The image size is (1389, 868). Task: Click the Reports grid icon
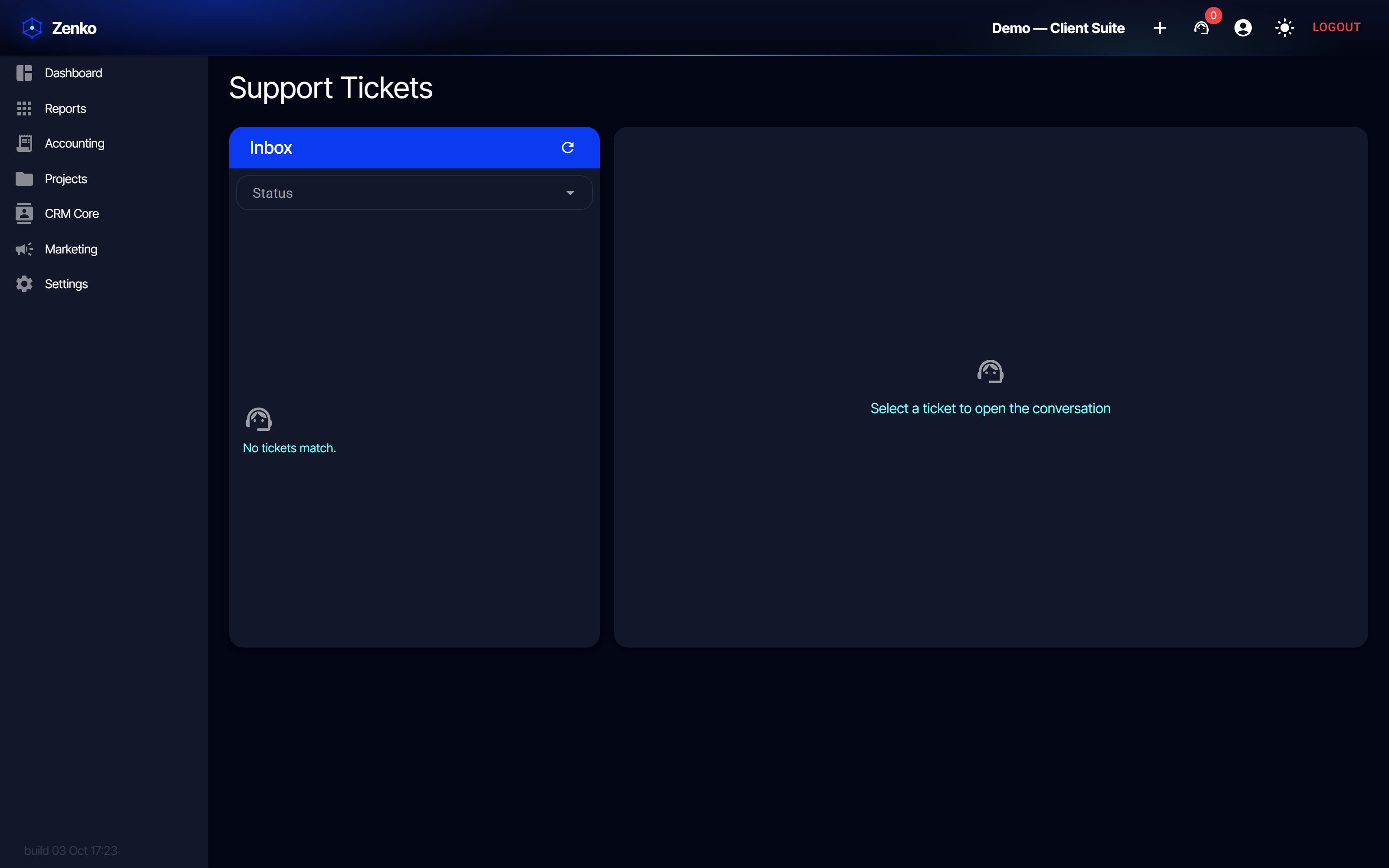click(24, 108)
